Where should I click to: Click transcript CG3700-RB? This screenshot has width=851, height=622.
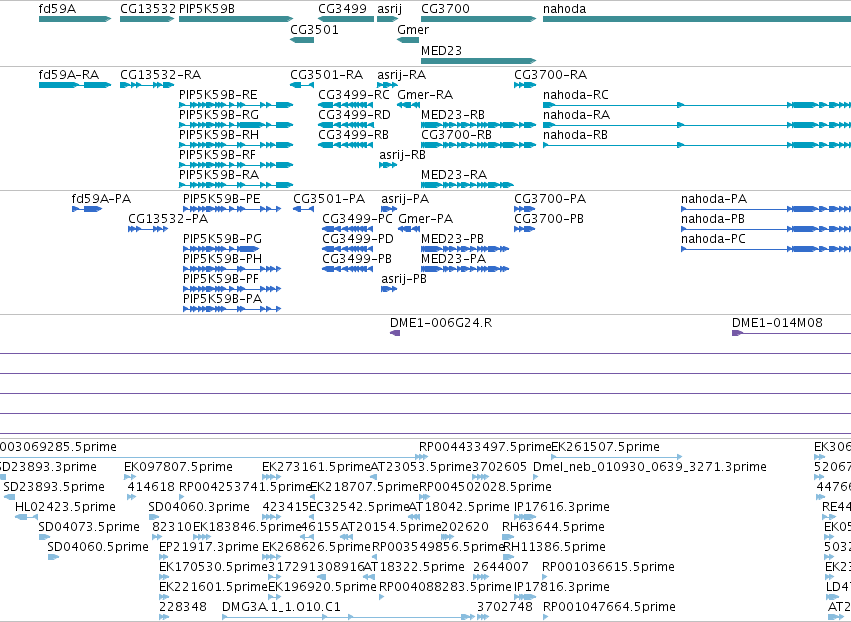479,145
